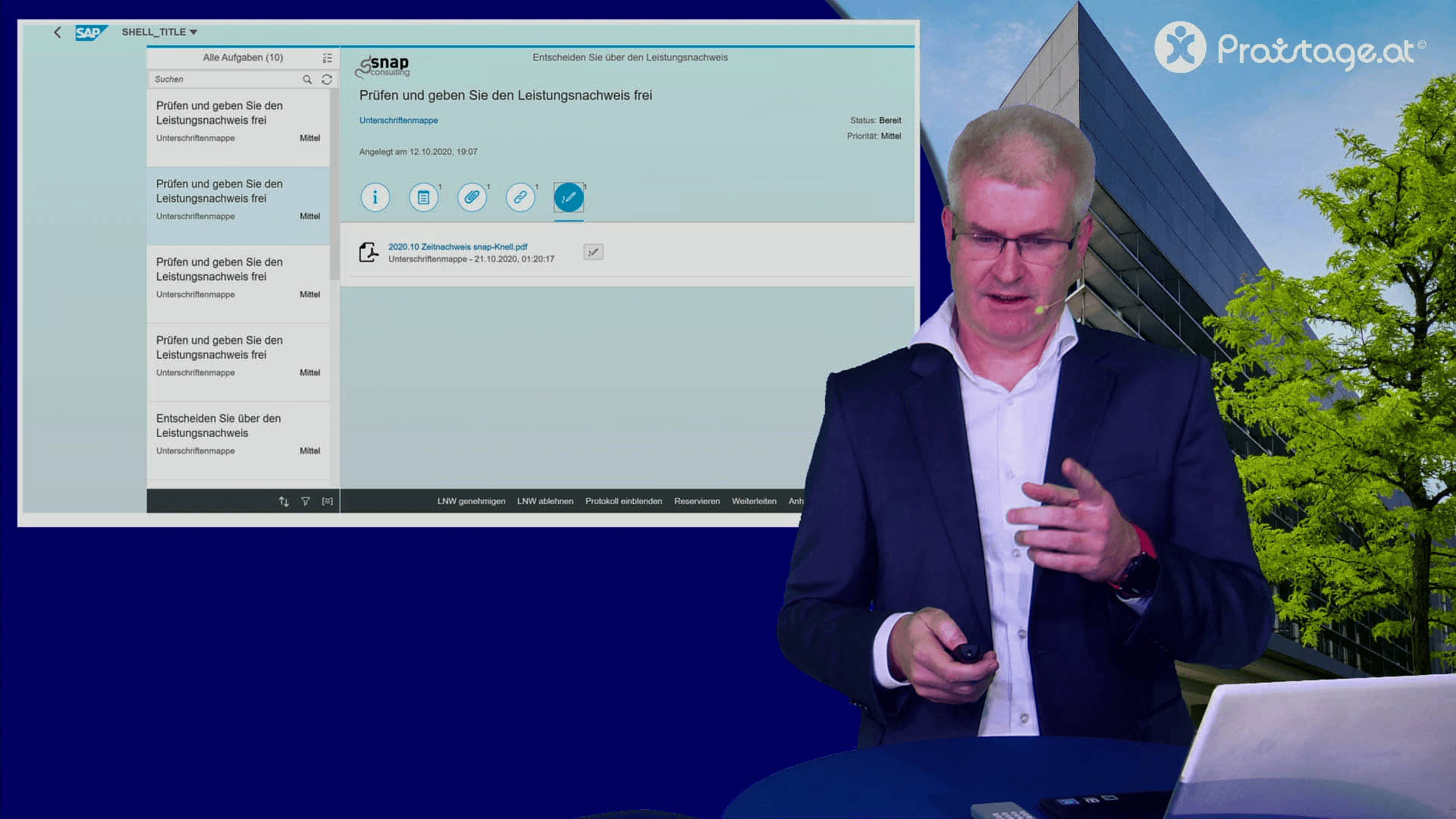Viewport: 1456px width, 819px height.
Task: Toggle the column layout icon in task list
Action: (x=327, y=57)
